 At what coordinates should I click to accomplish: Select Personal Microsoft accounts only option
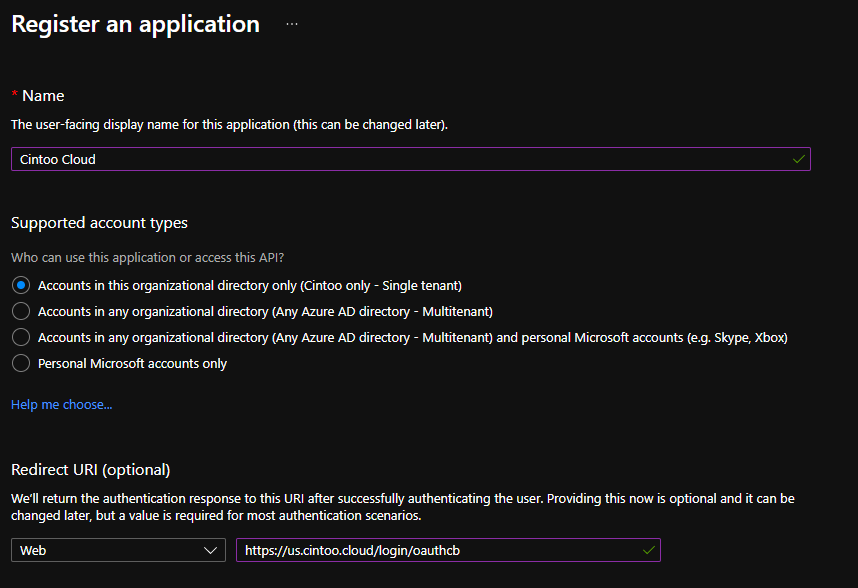coord(21,363)
